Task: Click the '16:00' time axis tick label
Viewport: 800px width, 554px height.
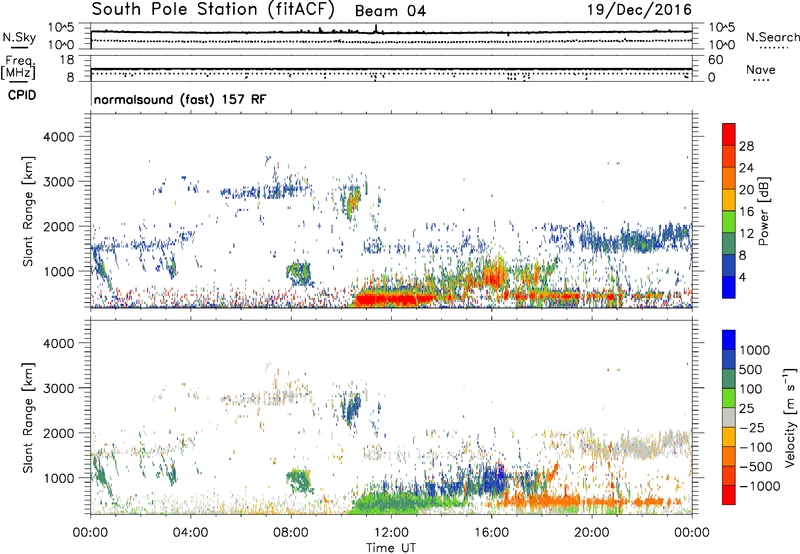Action: coord(491,533)
